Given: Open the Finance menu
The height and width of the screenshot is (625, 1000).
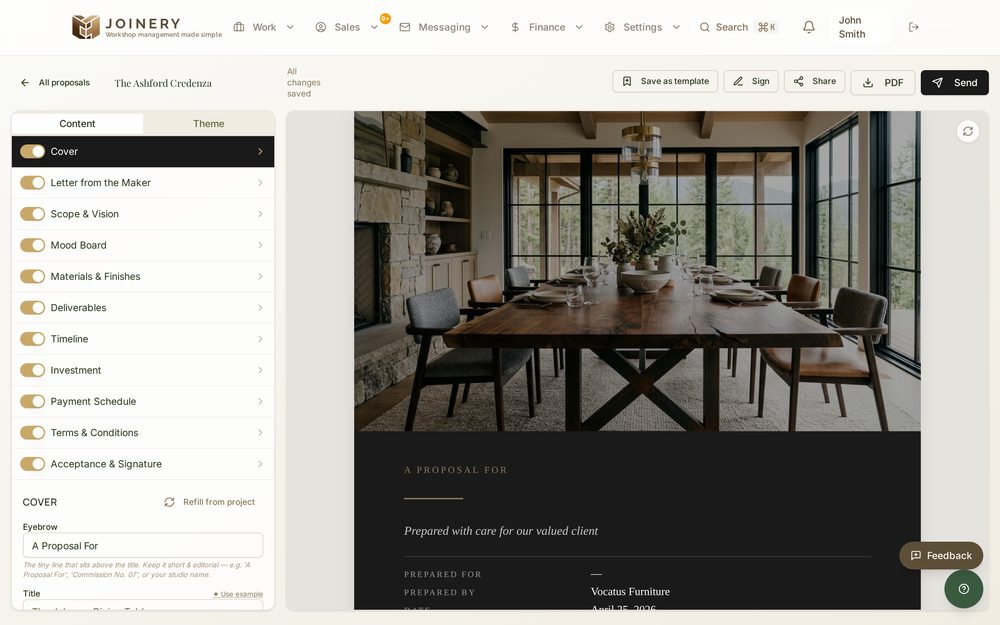Looking at the screenshot, I should pos(547,27).
